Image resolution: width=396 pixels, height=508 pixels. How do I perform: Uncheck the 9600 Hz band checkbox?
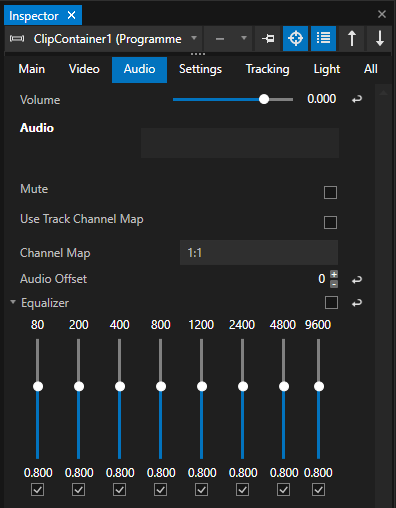tap(318, 490)
